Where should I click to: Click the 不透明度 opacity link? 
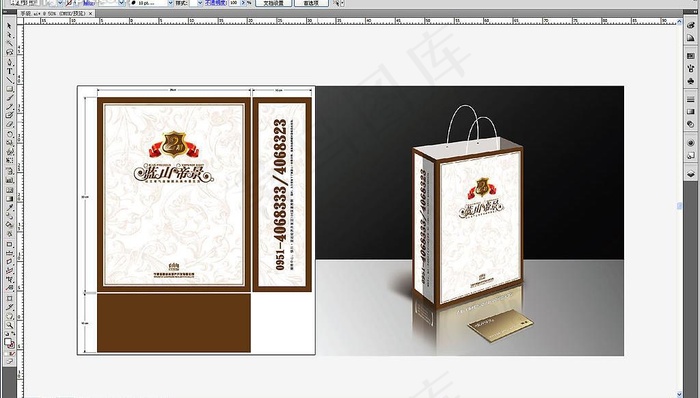(216, 3)
